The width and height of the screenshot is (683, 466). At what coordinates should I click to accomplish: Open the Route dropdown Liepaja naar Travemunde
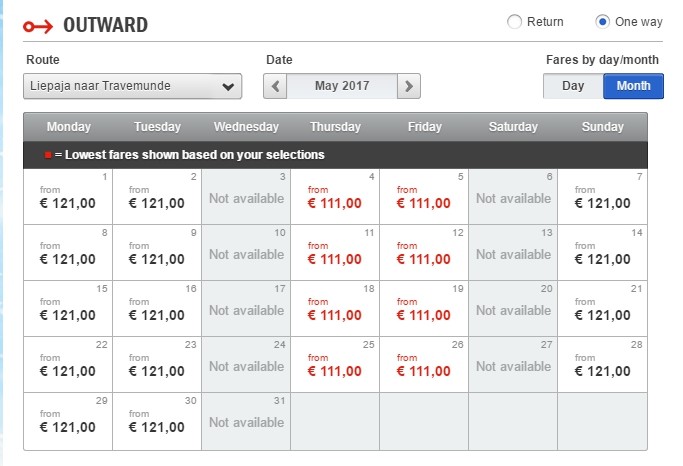[132, 86]
